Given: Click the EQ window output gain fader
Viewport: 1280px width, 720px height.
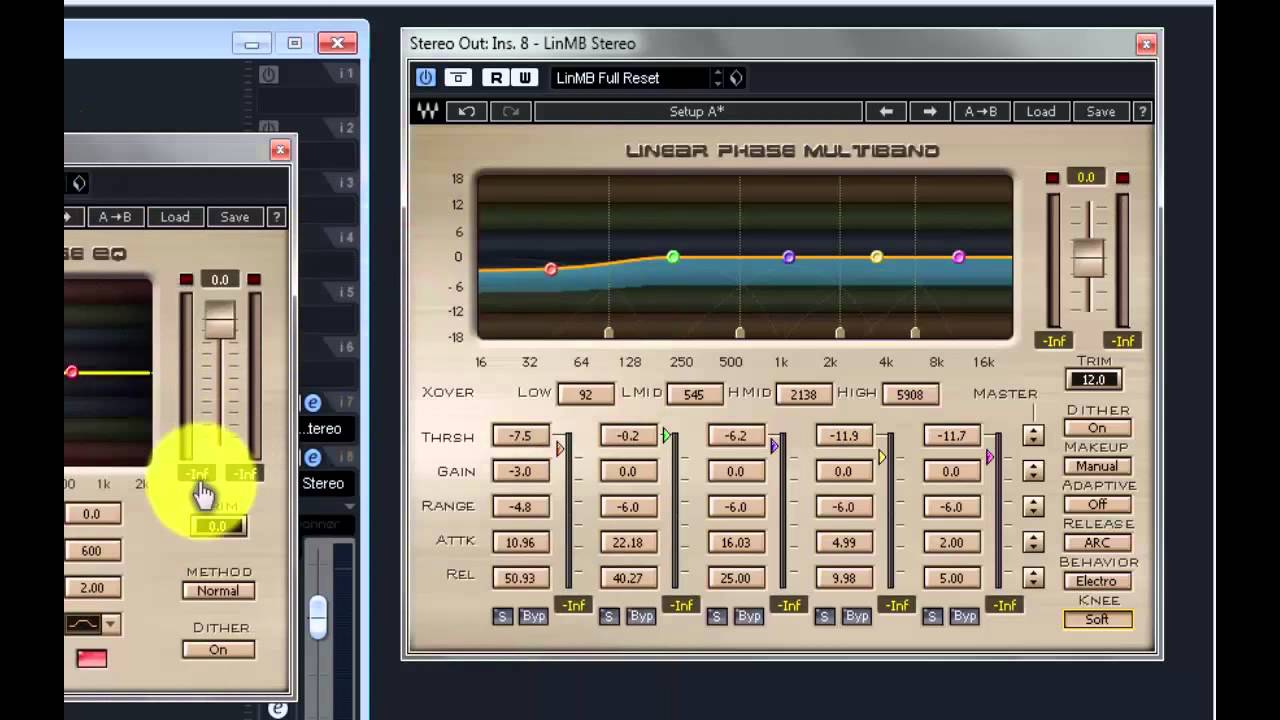Looking at the screenshot, I should click(220, 319).
